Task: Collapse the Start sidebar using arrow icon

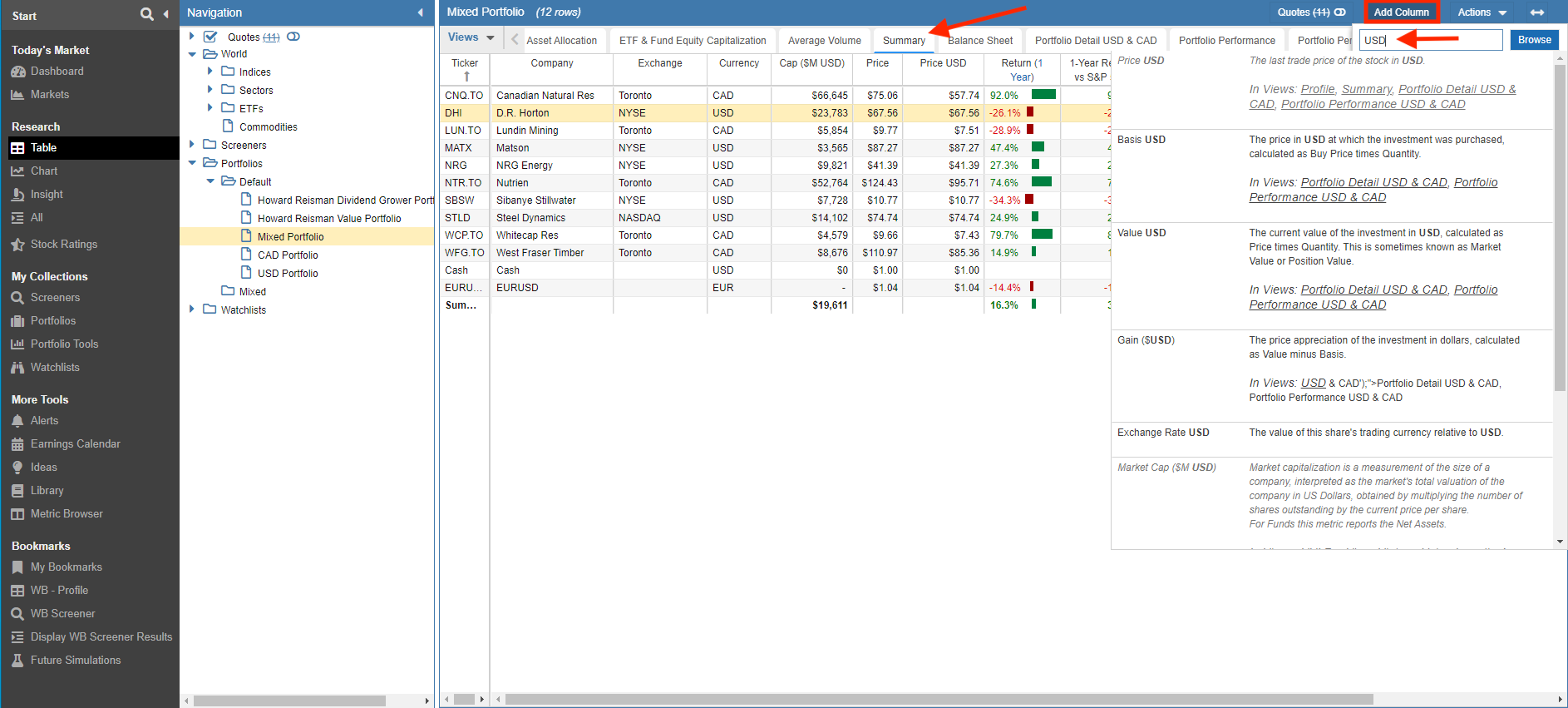Action: point(165,14)
